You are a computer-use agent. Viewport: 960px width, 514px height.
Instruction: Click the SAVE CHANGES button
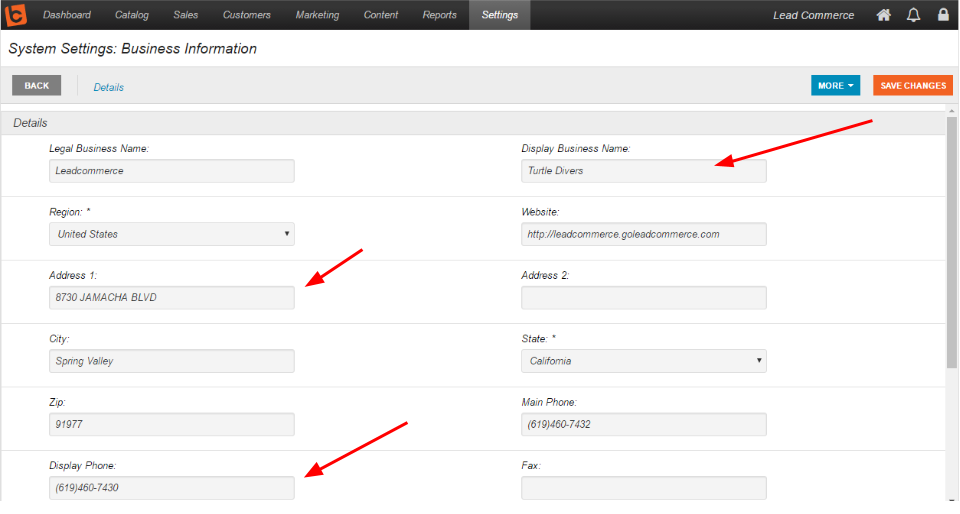[x=913, y=86]
